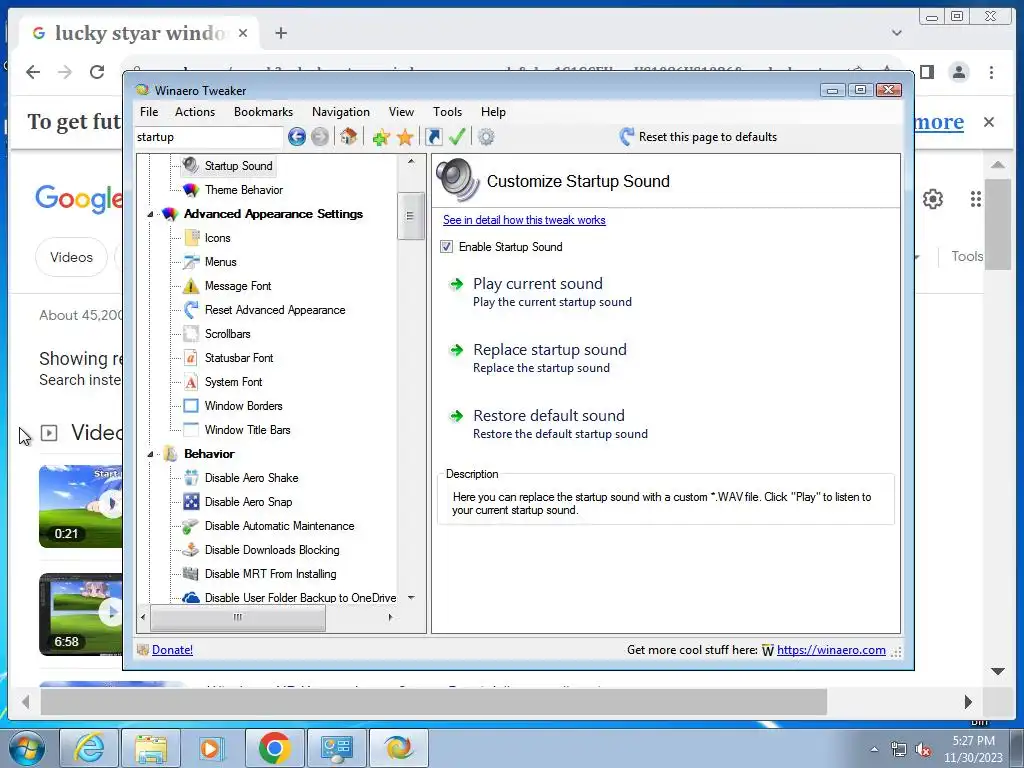The height and width of the screenshot is (768, 1024).
Task: Click the blue Back arrow in Winaero toolbar
Action: 296,136
